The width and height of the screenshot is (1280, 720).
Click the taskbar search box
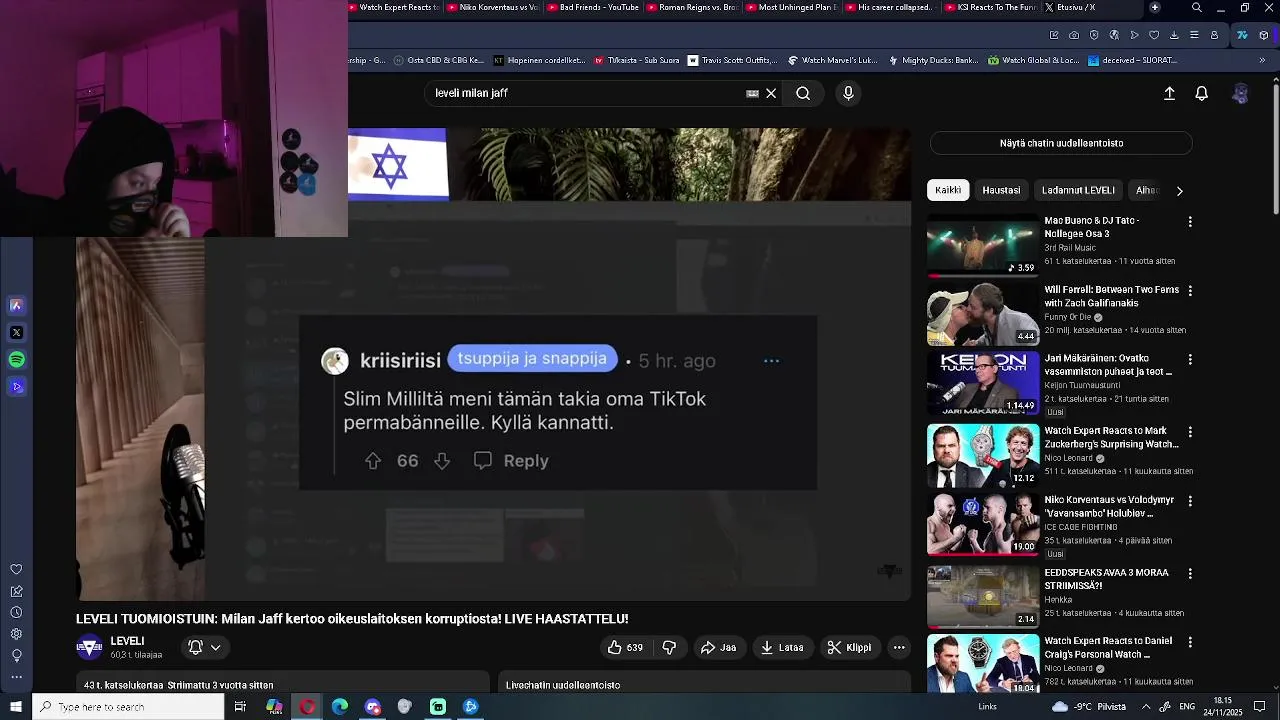128,706
